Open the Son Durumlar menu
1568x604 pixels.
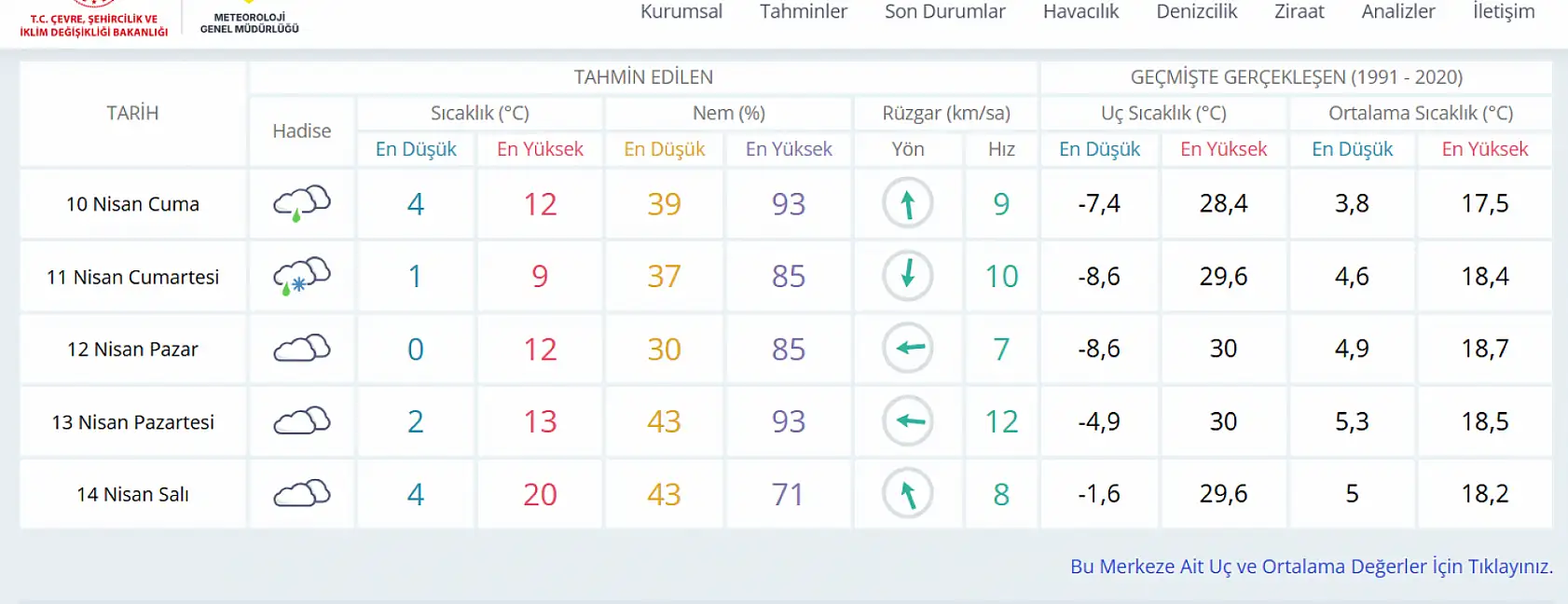(x=945, y=12)
